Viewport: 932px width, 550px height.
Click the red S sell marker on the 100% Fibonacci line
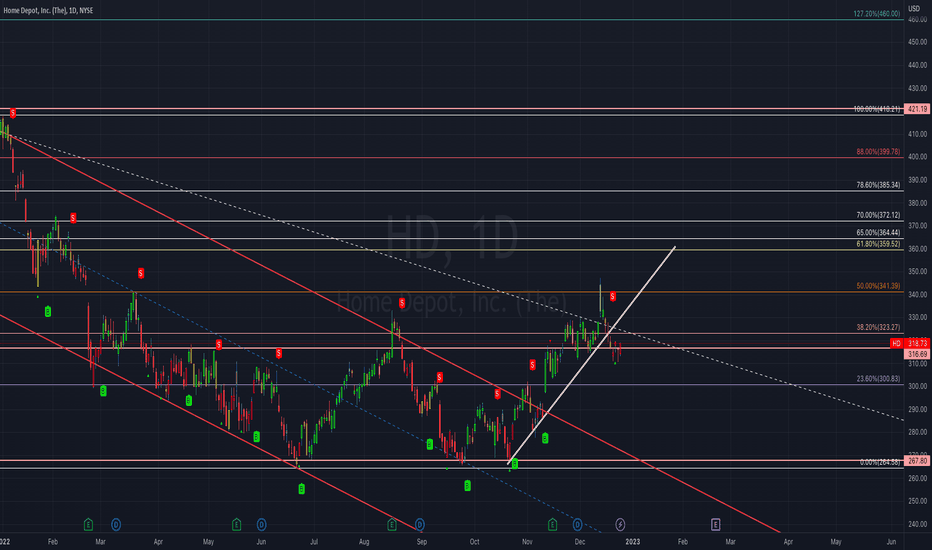(13, 113)
